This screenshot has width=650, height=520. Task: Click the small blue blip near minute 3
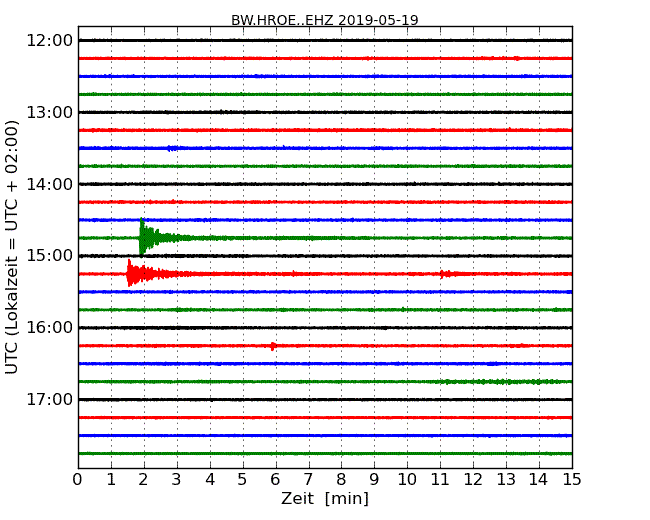point(172,148)
